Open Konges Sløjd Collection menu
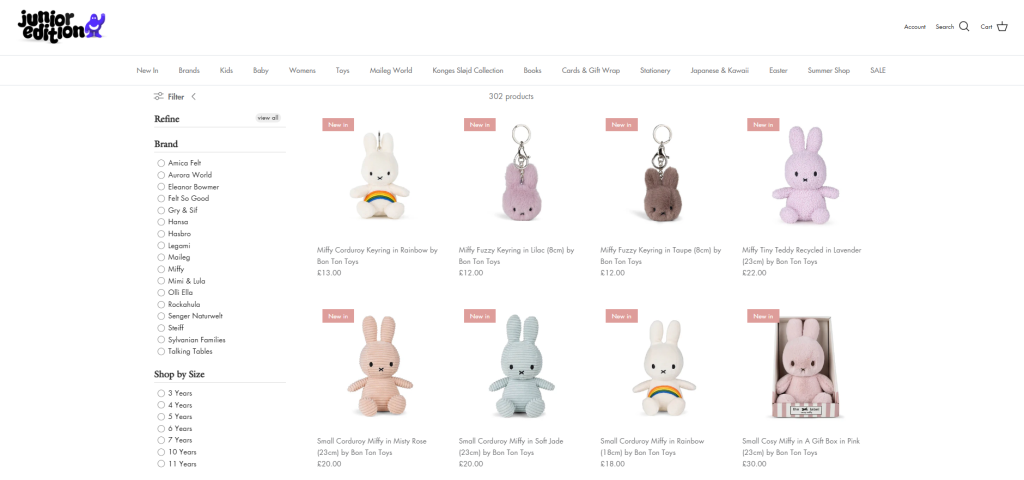1024x480 pixels. point(468,71)
